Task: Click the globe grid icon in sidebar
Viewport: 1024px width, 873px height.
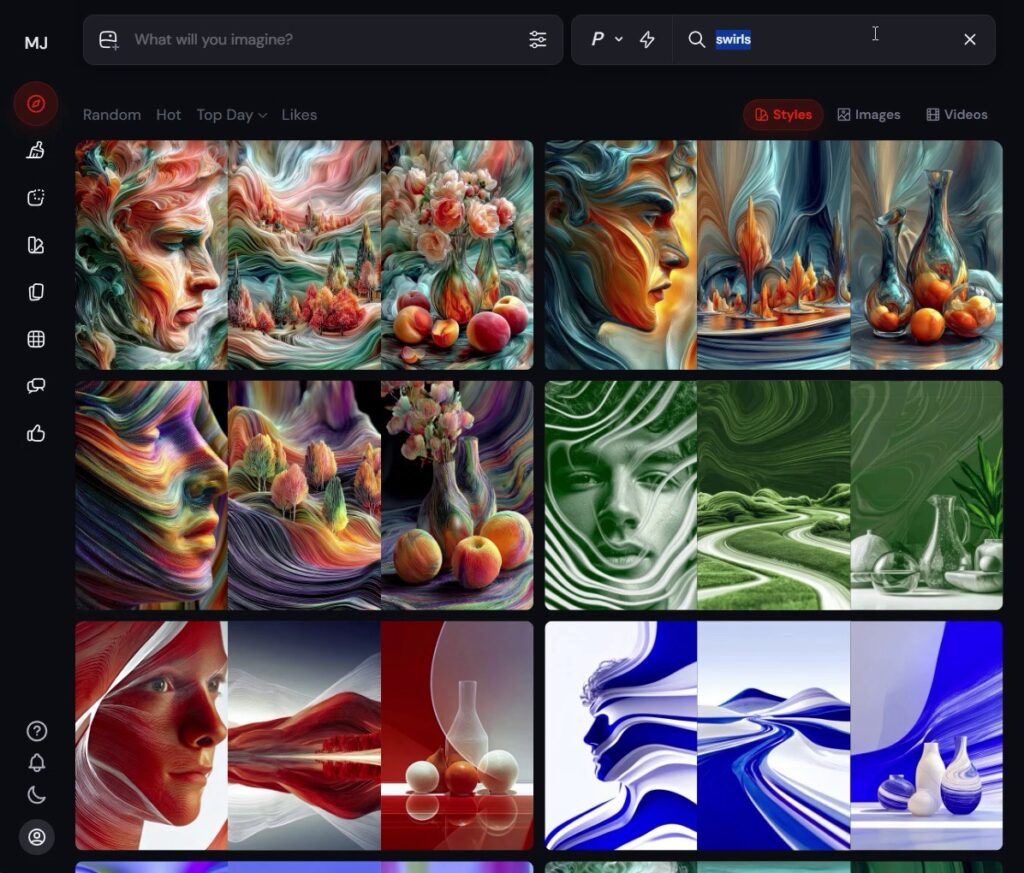Action: [x=36, y=339]
